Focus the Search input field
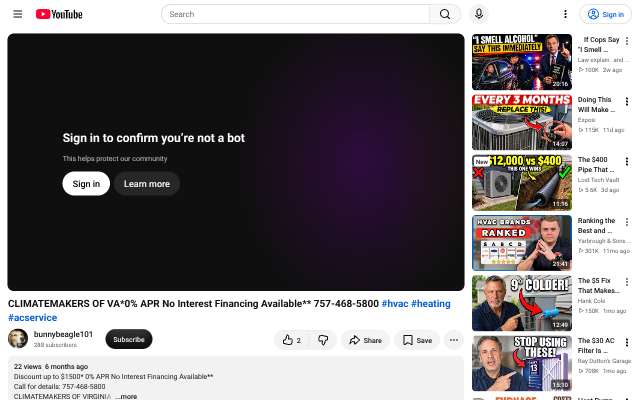Screen dimensions: 640x400 coord(296,14)
